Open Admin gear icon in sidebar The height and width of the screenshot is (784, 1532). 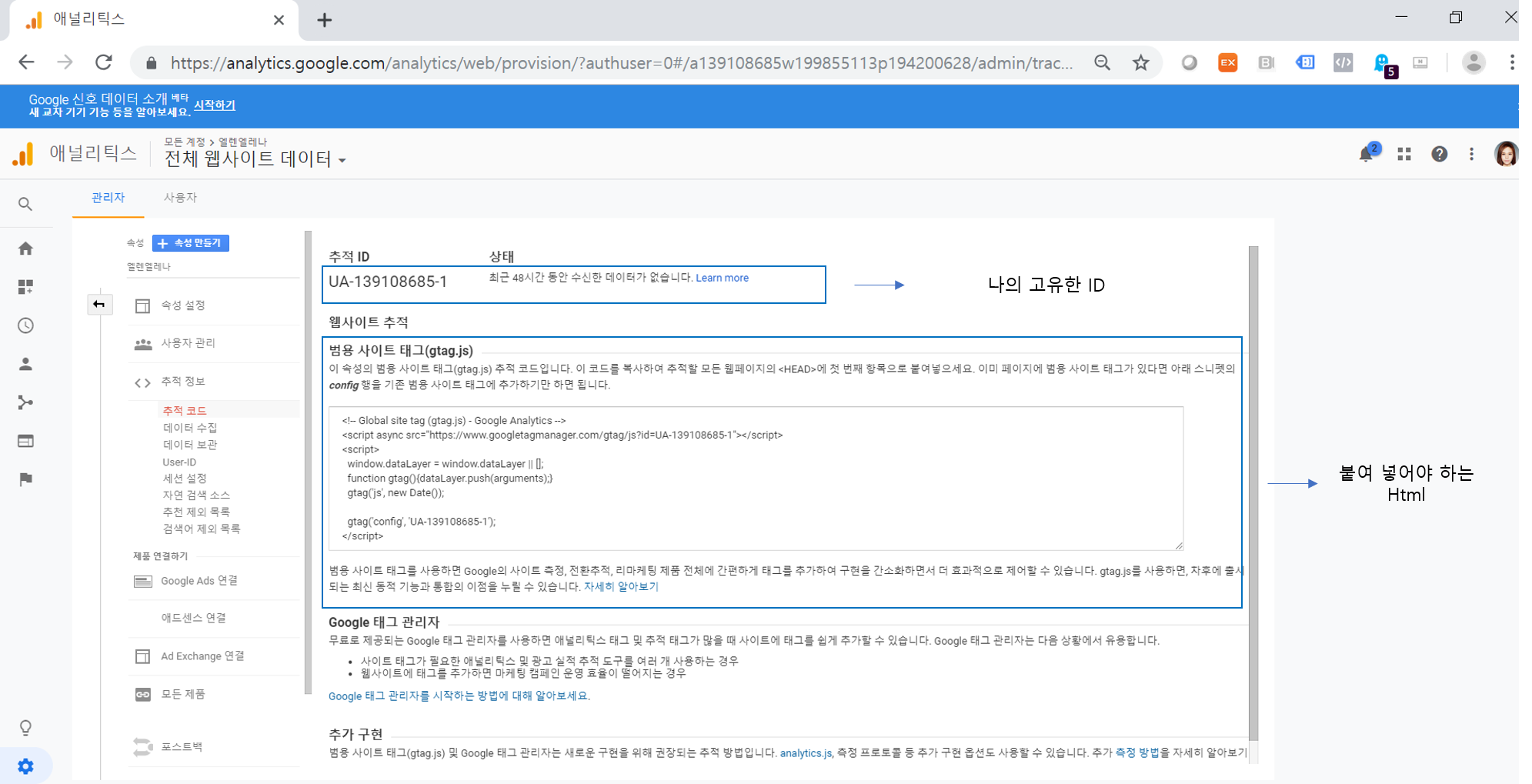click(25, 766)
